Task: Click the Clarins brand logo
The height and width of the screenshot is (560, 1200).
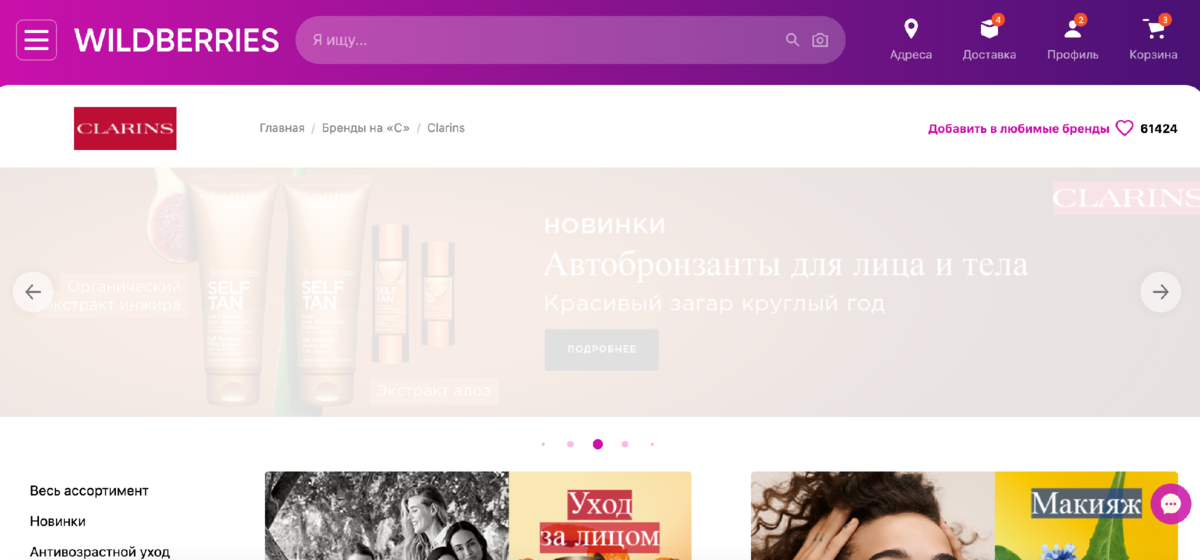Action: point(125,128)
